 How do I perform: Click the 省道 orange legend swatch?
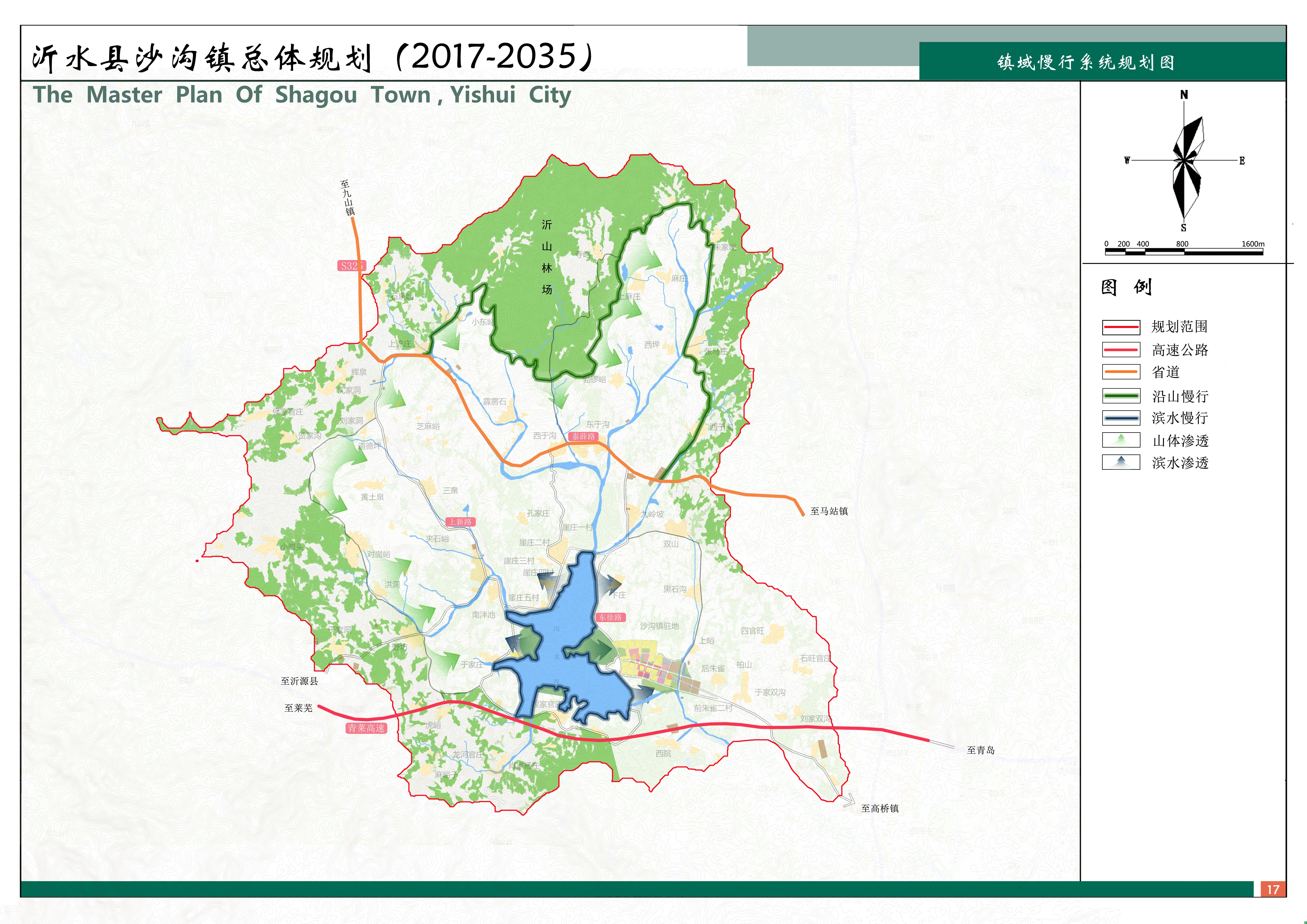tap(1121, 372)
